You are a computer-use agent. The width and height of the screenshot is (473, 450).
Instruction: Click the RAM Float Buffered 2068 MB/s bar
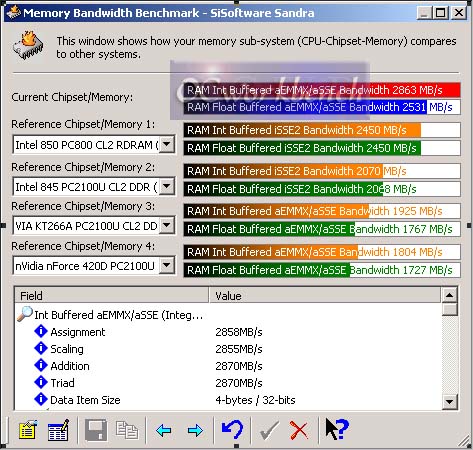pos(322,189)
